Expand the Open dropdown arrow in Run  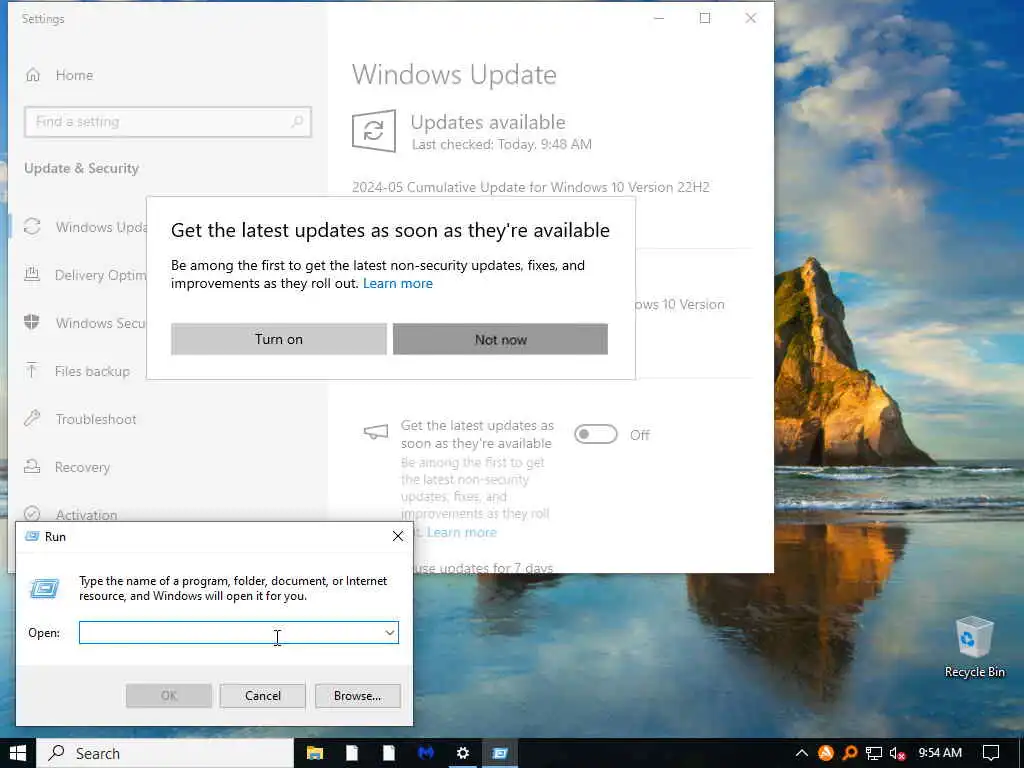pyautogui.click(x=390, y=632)
